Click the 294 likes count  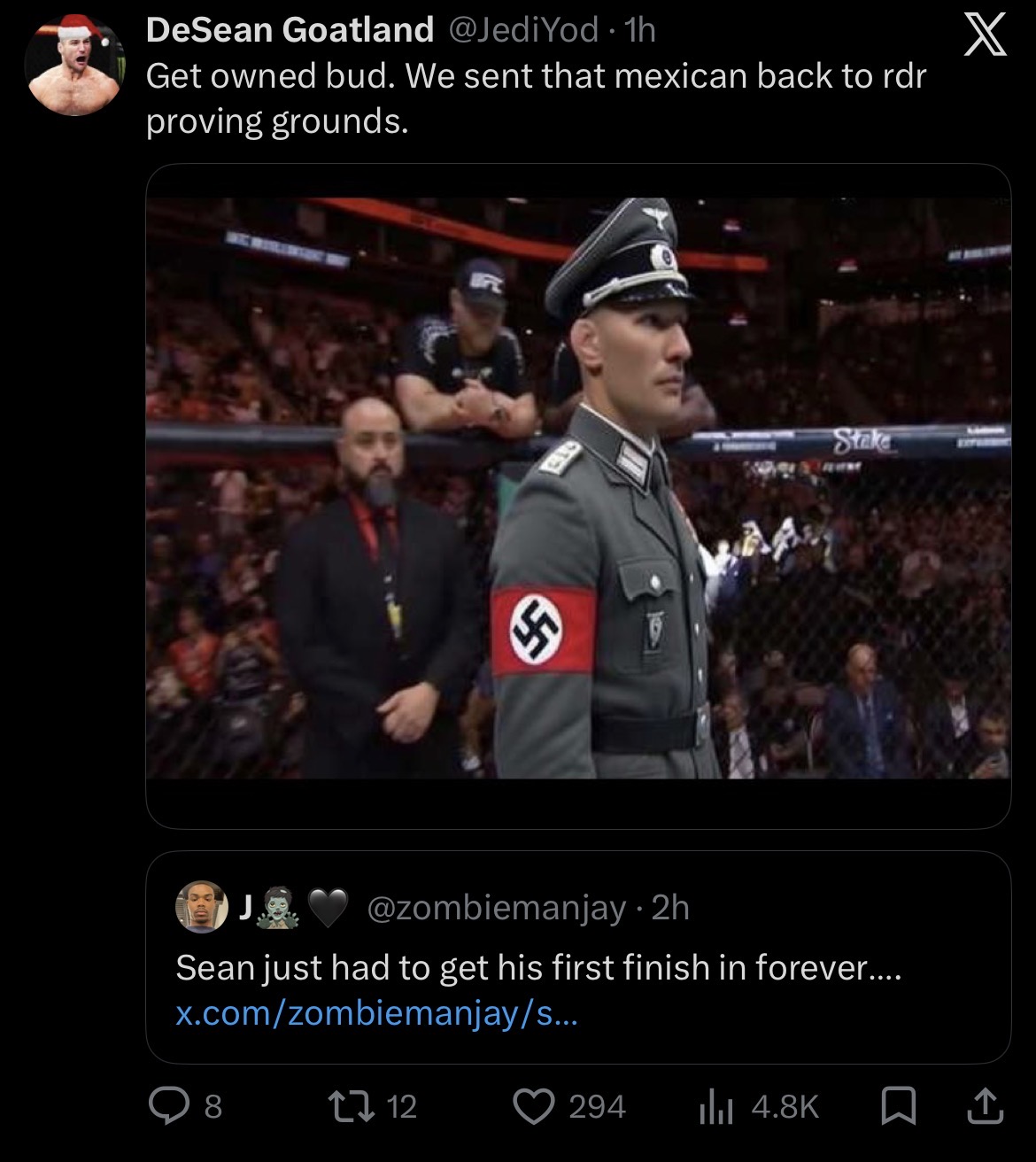coord(597,1107)
